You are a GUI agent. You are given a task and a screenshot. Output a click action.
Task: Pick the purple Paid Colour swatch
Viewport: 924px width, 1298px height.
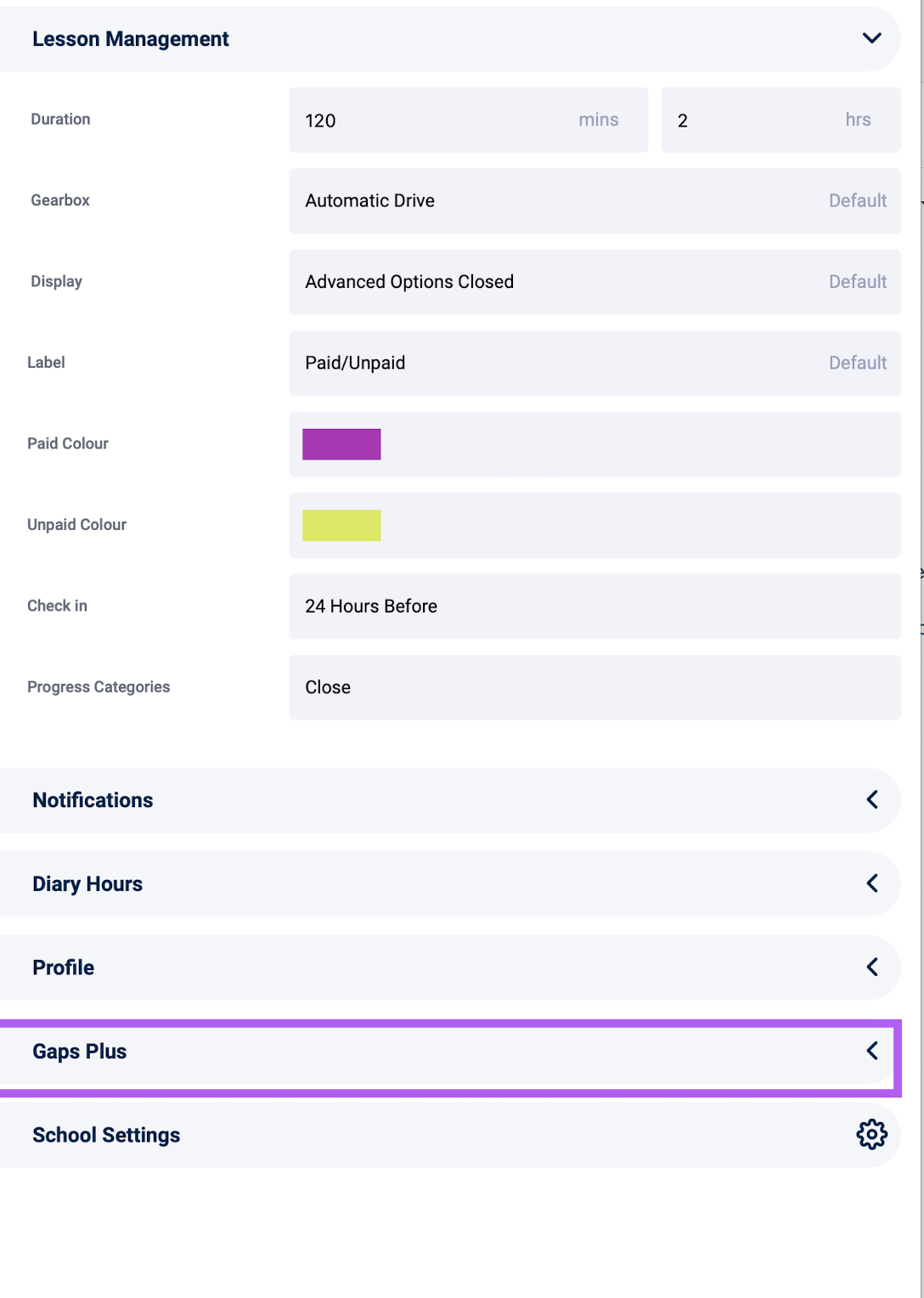(x=341, y=444)
